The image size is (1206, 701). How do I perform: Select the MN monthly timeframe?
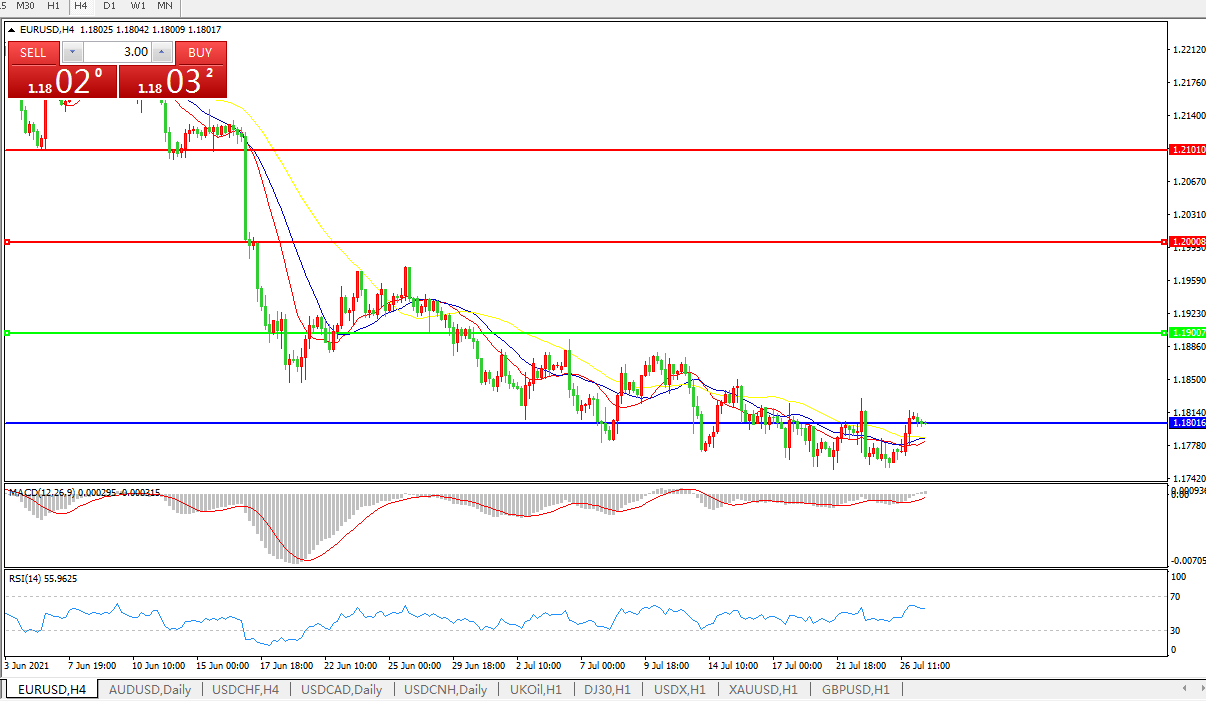165,6
